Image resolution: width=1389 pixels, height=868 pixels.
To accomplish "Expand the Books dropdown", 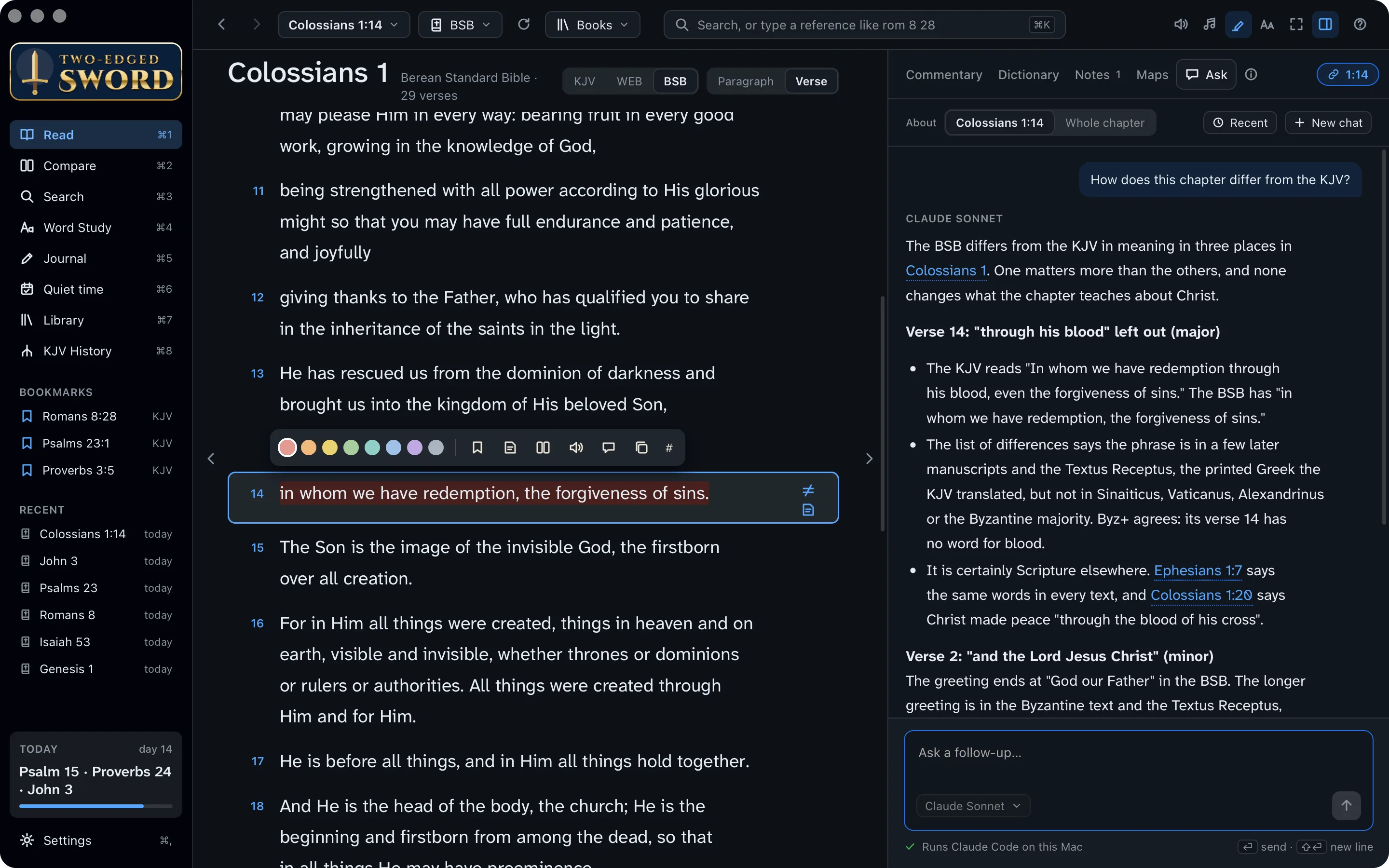I will click(x=592, y=25).
